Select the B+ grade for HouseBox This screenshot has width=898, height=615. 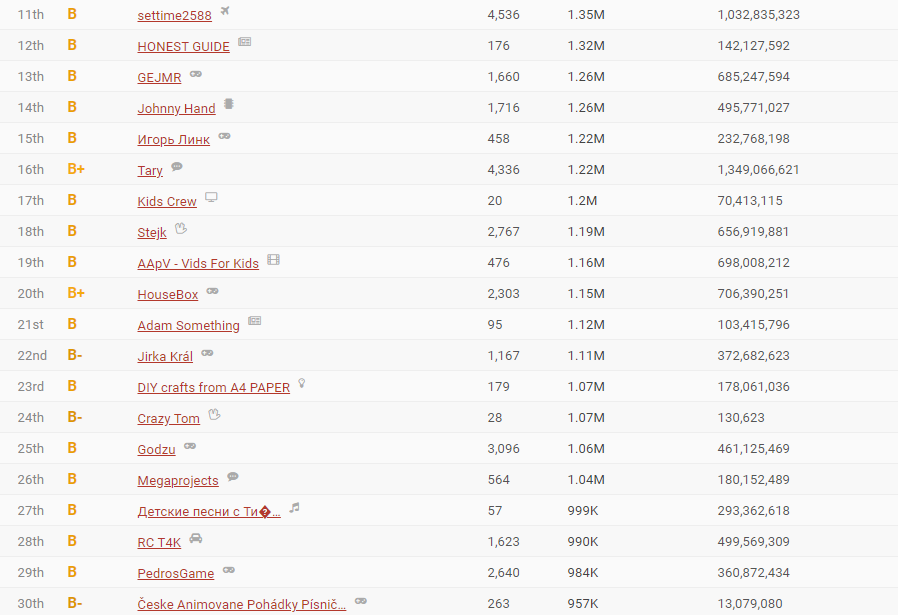pos(76,293)
